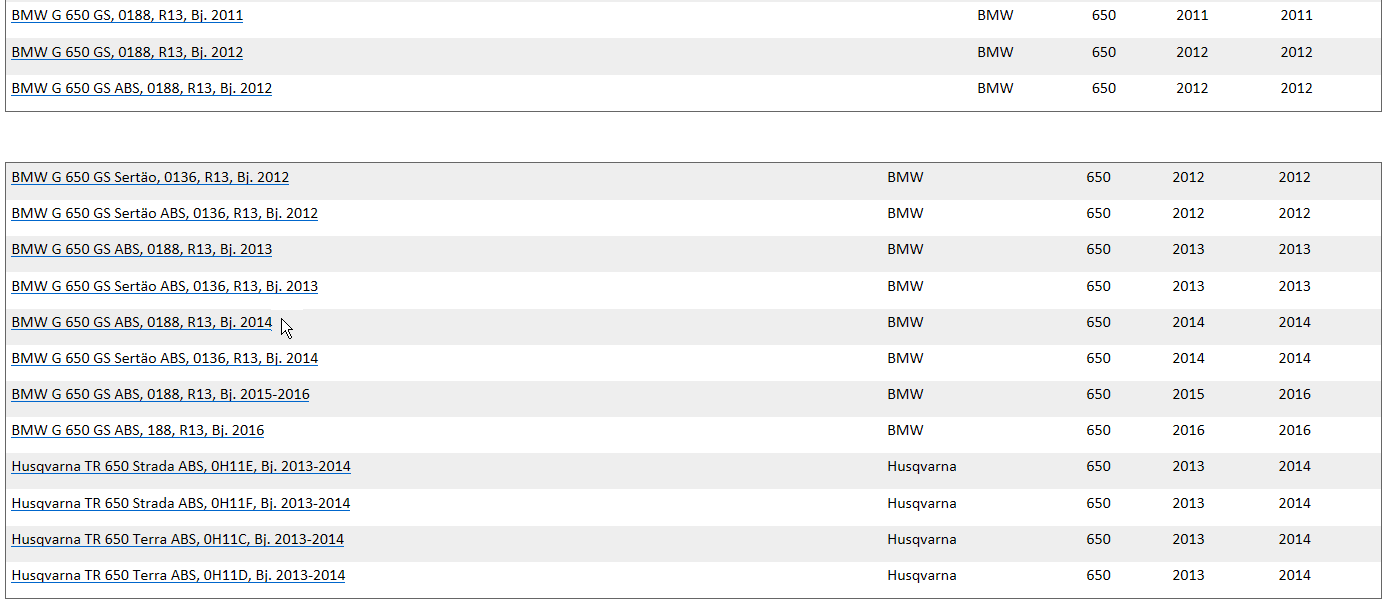Open BMW G 650 GS Sertão ABS Bj. 2014

click(164, 358)
